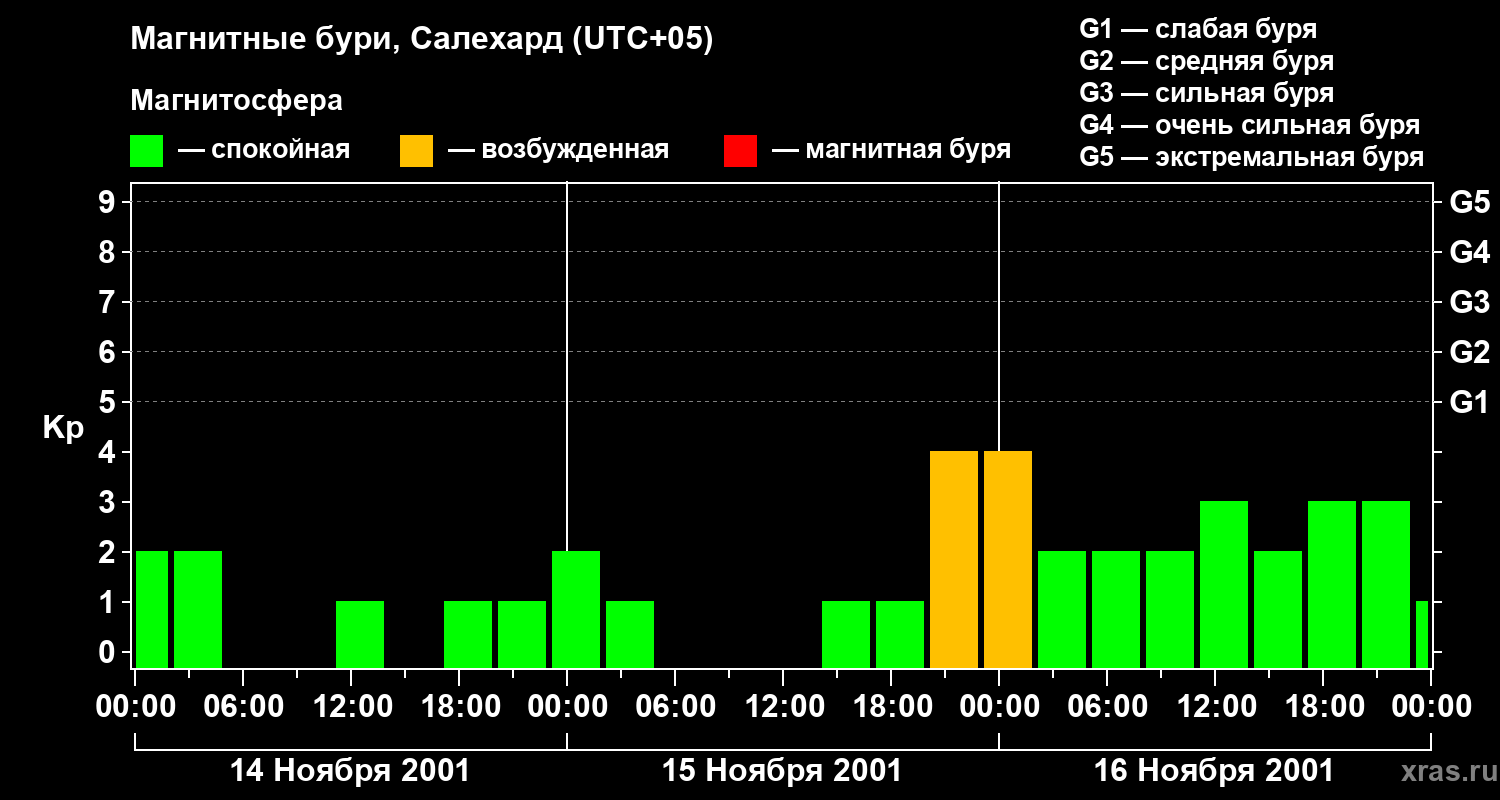Click the orange 'возбужденная' legend swatch

[x=416, y=151]
